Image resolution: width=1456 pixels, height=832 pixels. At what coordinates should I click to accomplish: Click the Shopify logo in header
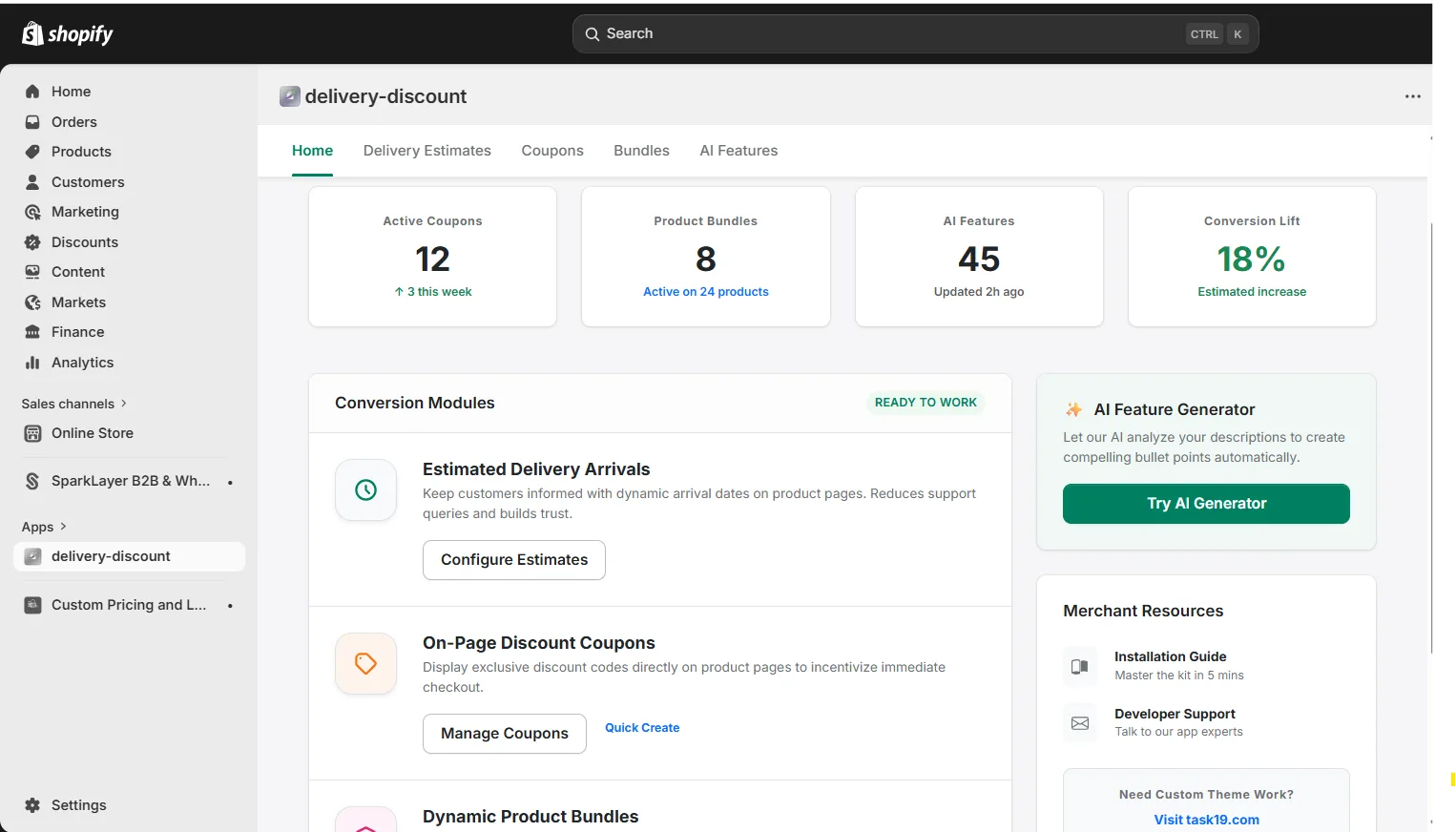(x=67, y=34)
